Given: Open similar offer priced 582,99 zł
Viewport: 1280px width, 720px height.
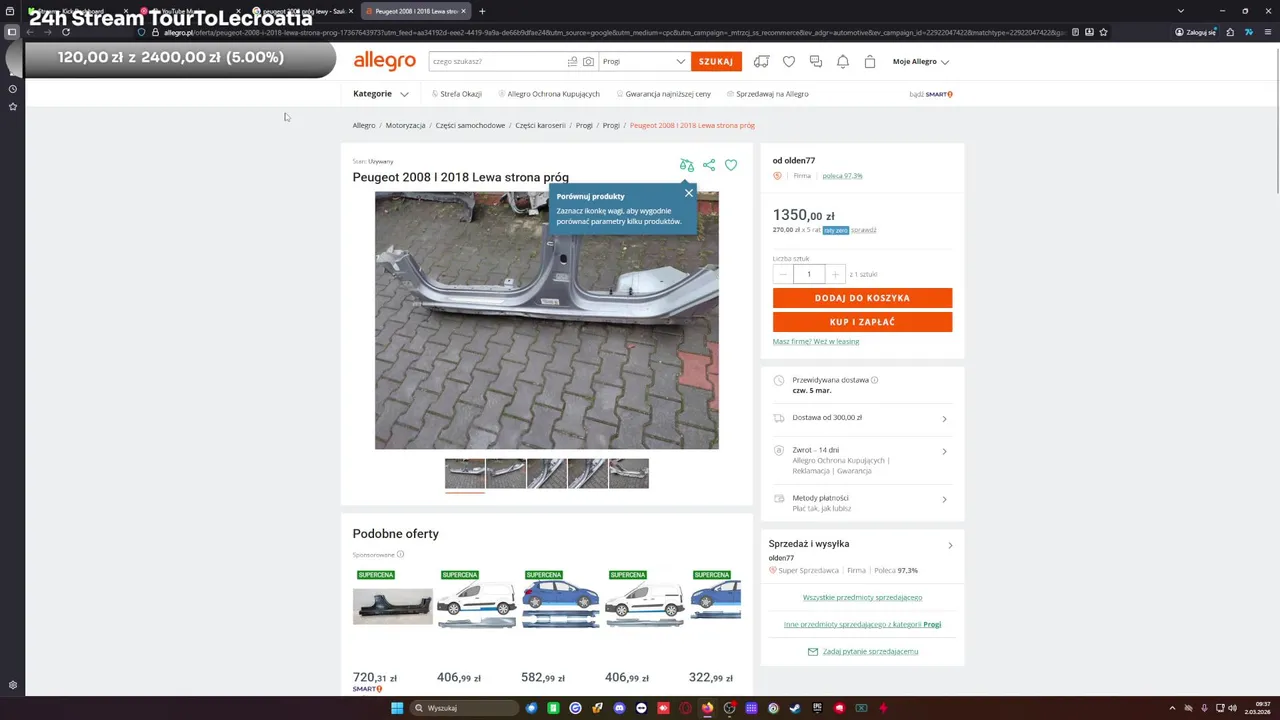Looking at the screenshot, I should tap(561, 630).
